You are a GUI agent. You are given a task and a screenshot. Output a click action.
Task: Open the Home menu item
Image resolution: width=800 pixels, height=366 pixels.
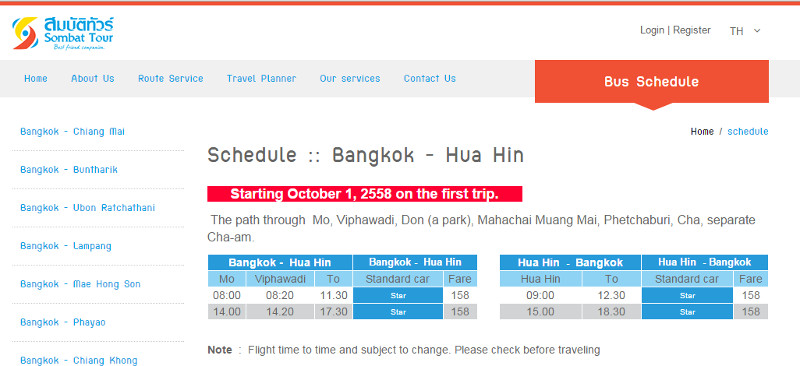pos(36,79)
